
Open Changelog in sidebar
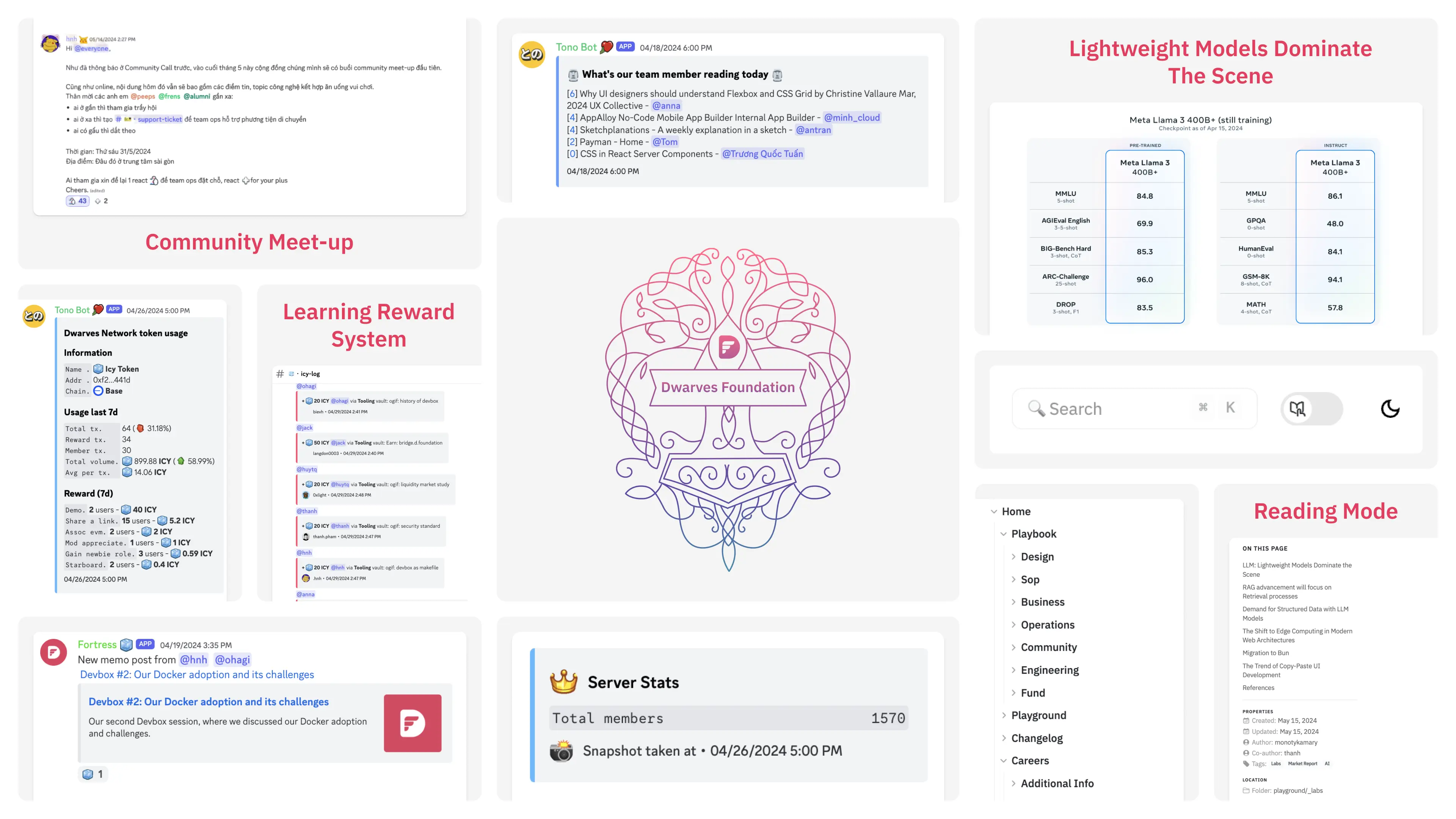click(1037, 738)
